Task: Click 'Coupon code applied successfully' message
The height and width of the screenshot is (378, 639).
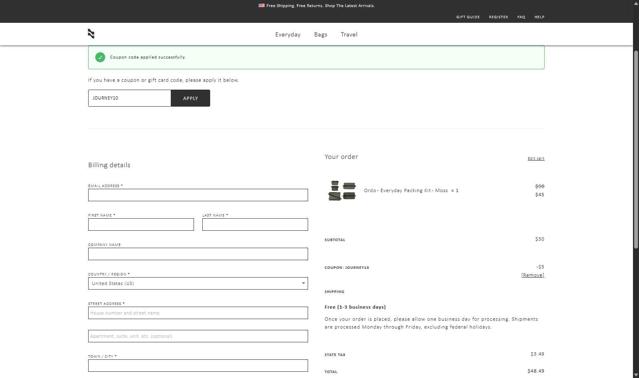Action: 147,57
